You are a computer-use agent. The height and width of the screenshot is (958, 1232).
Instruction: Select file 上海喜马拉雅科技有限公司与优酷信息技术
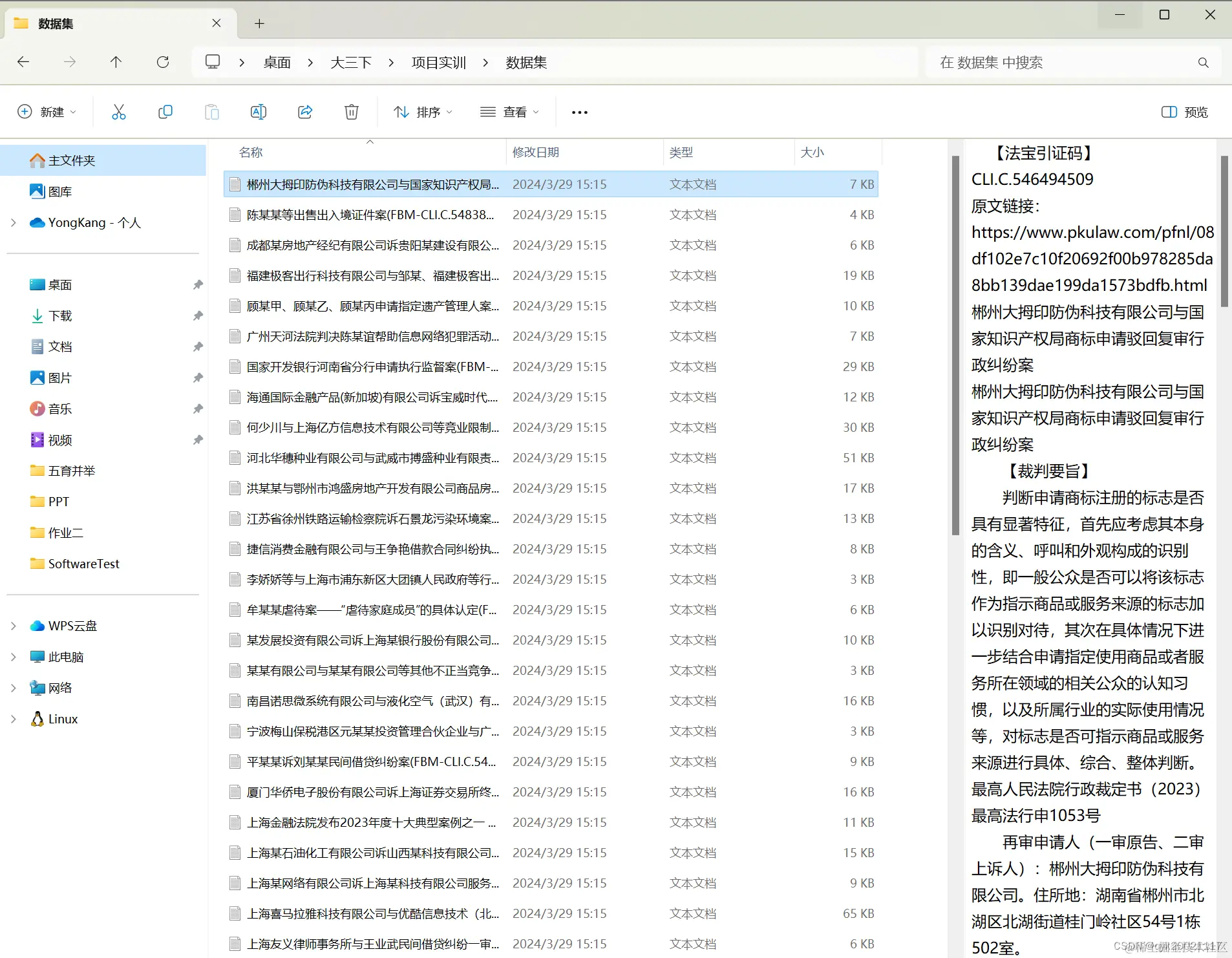(x=551, y=913)
